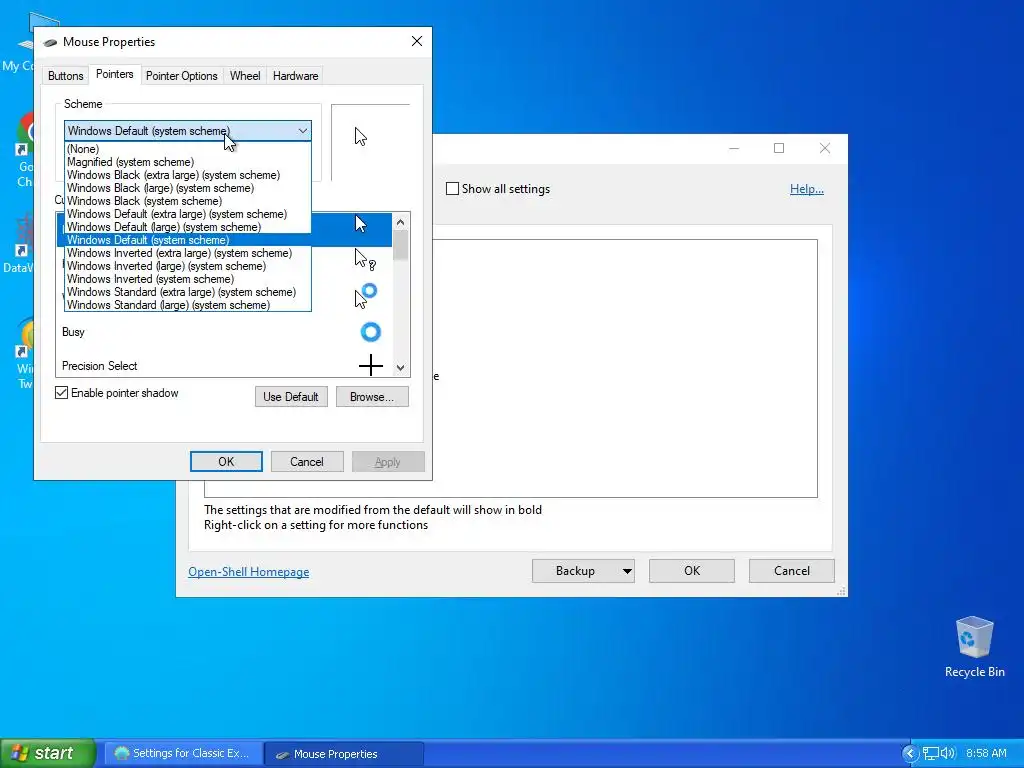Click the Windows start button
This screenshot has width=1024, height=768.
point(47,753)
